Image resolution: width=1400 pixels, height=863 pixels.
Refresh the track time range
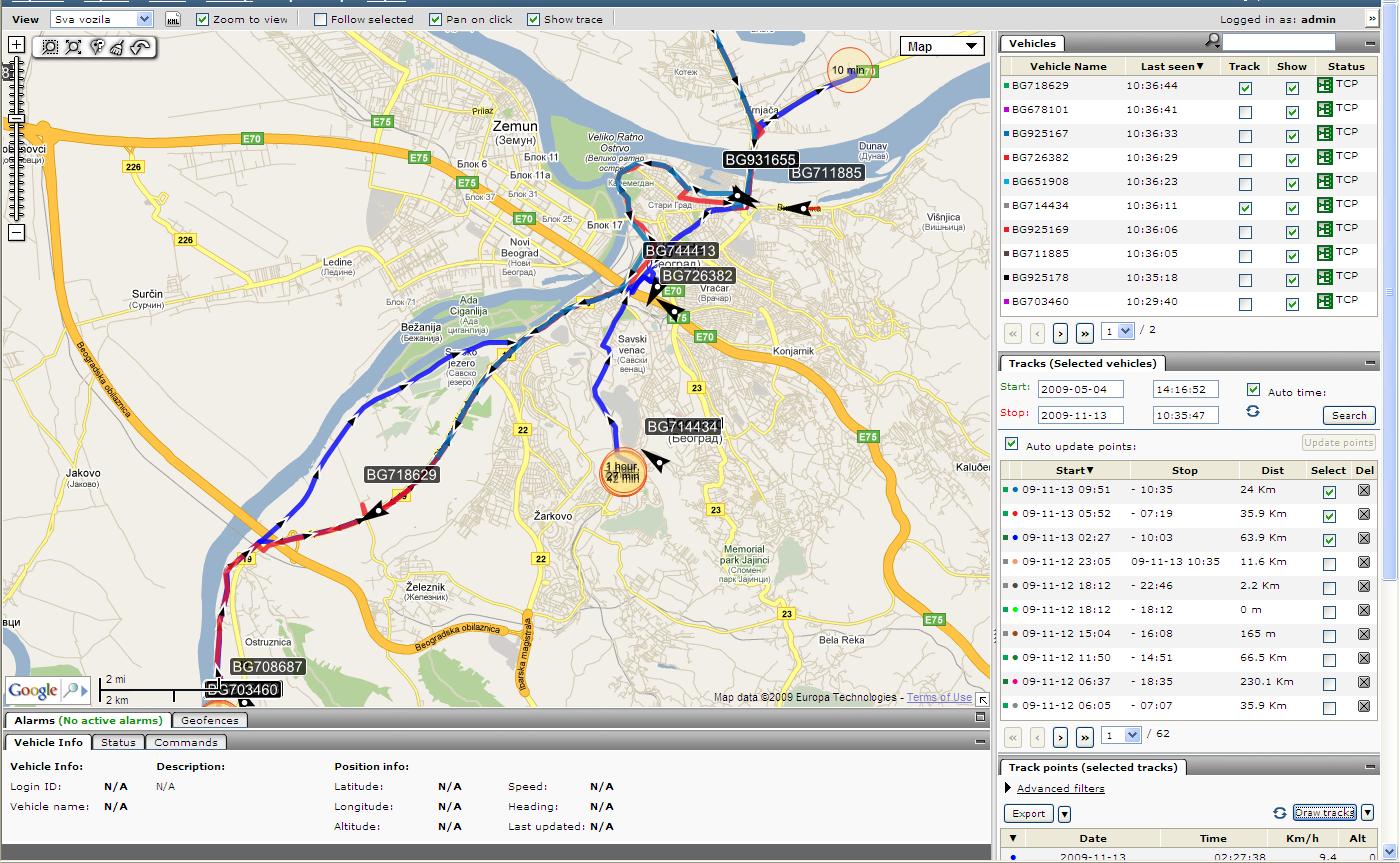tap(1252, 411)
